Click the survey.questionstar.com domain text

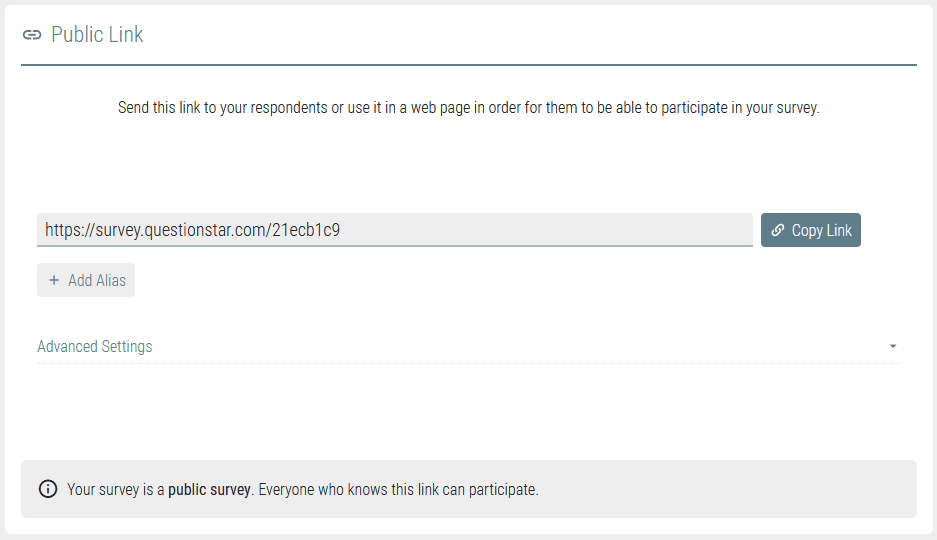(x=181, y=230)
